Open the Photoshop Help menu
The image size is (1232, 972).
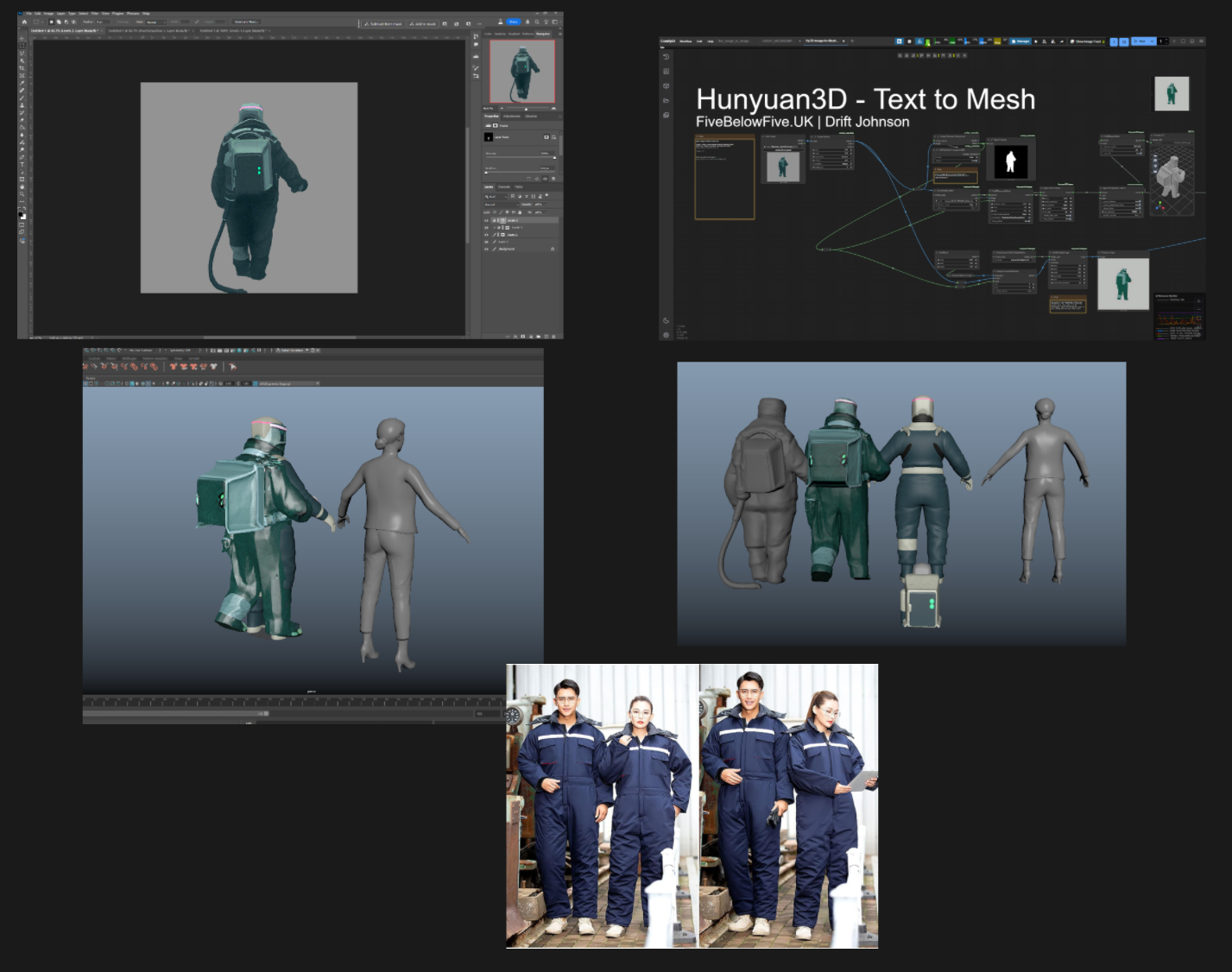click(x=146, y=13)
